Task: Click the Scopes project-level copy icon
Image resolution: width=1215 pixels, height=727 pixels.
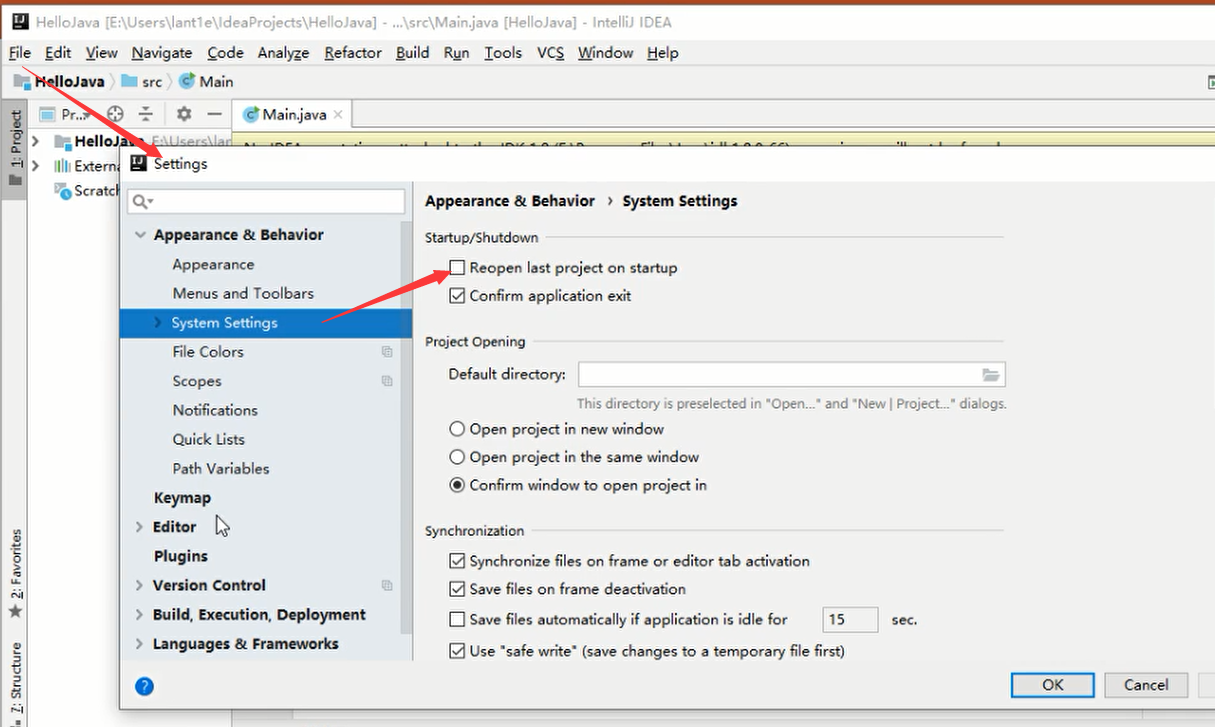Action: click(x=387, y=381)
